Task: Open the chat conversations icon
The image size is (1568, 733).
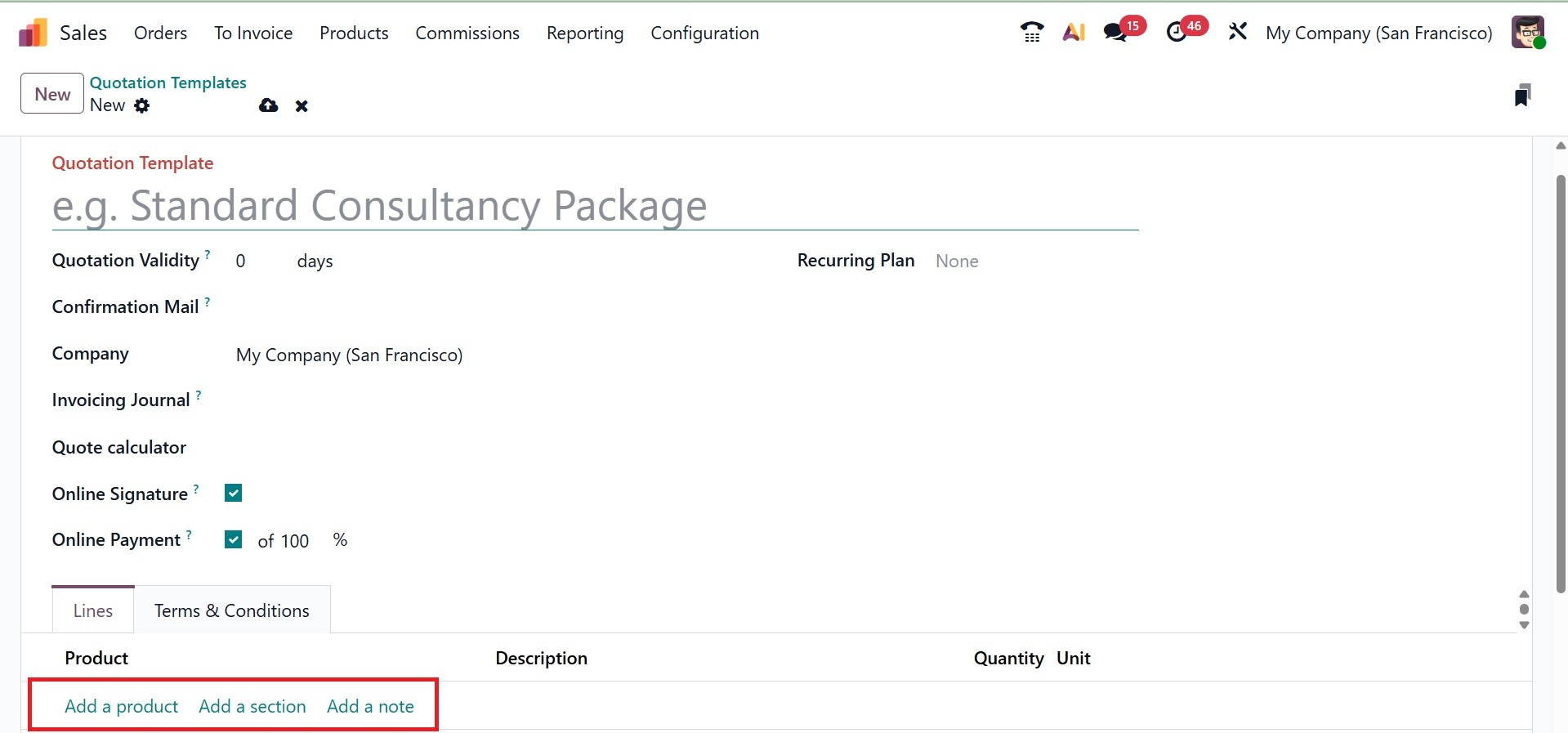Action: click(1115, 33)
